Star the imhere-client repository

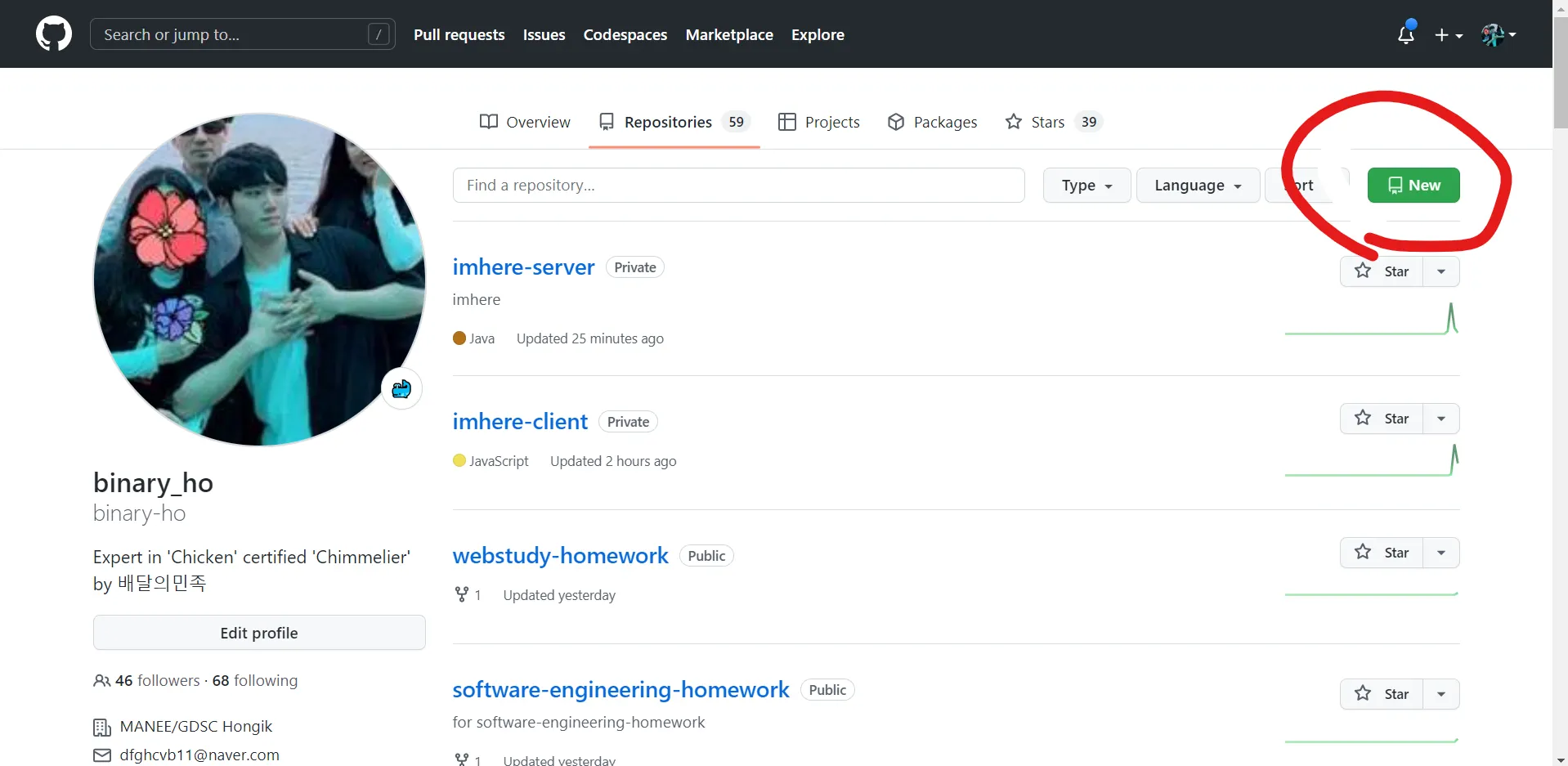(1382, 419)
